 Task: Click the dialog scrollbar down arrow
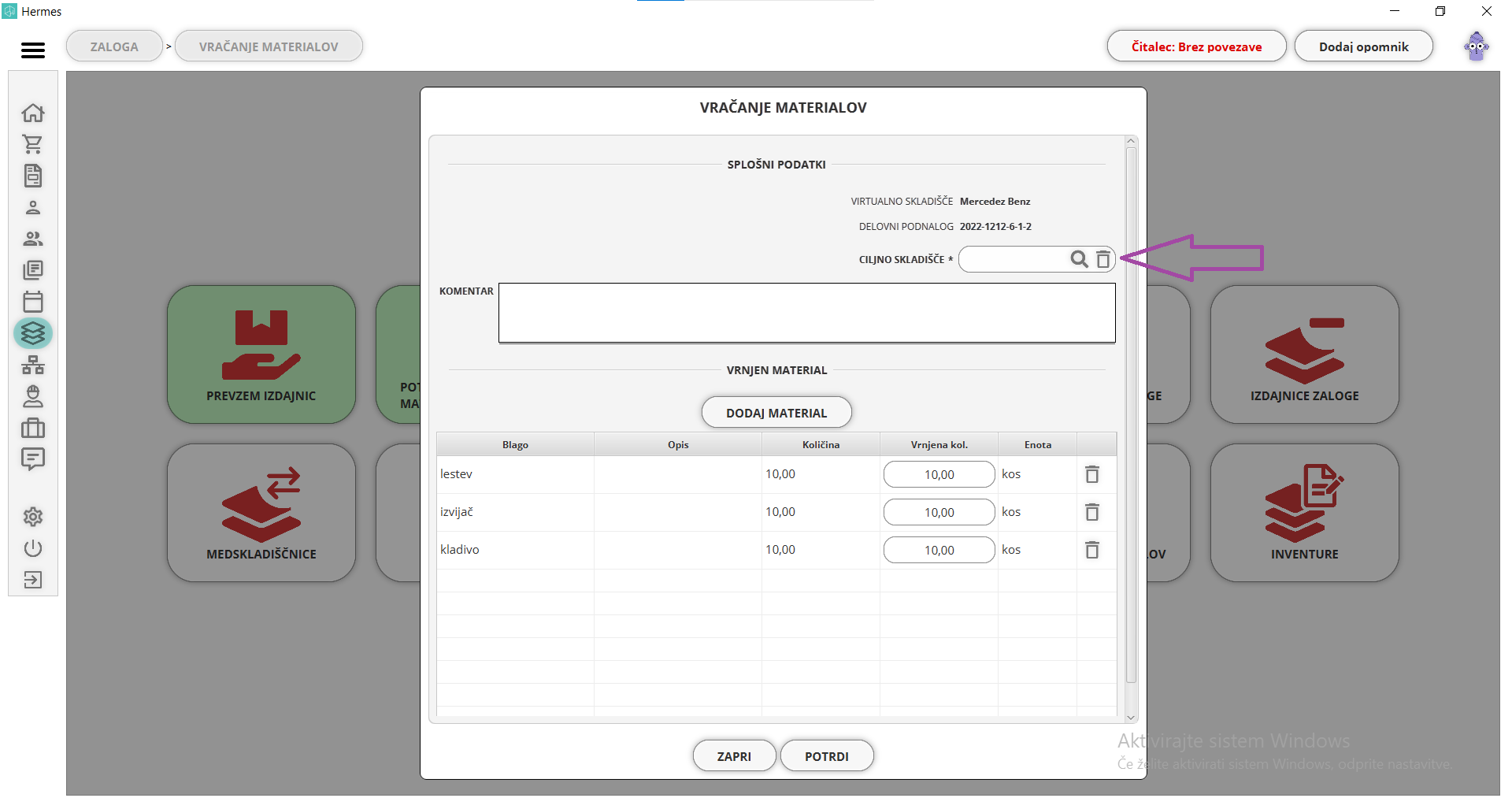point(1131,717)
